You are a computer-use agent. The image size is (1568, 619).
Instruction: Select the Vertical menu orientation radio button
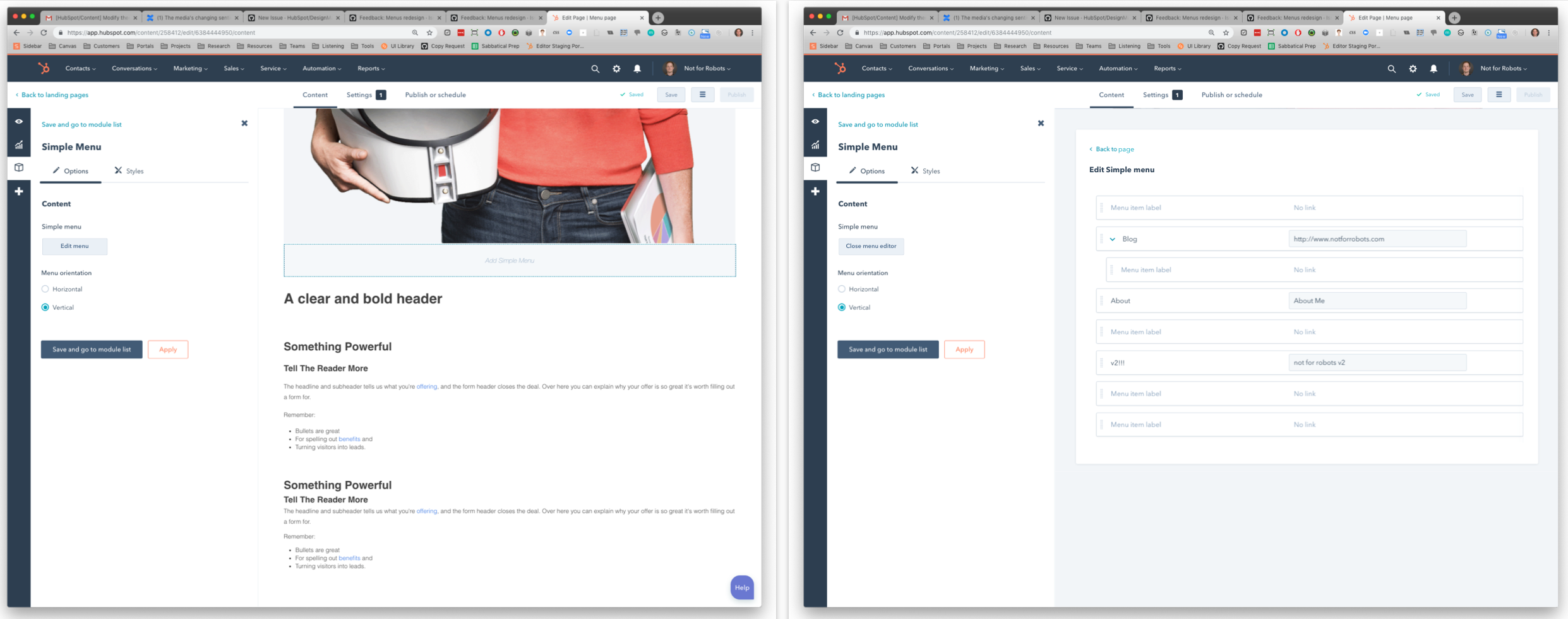tap(45, 307)
